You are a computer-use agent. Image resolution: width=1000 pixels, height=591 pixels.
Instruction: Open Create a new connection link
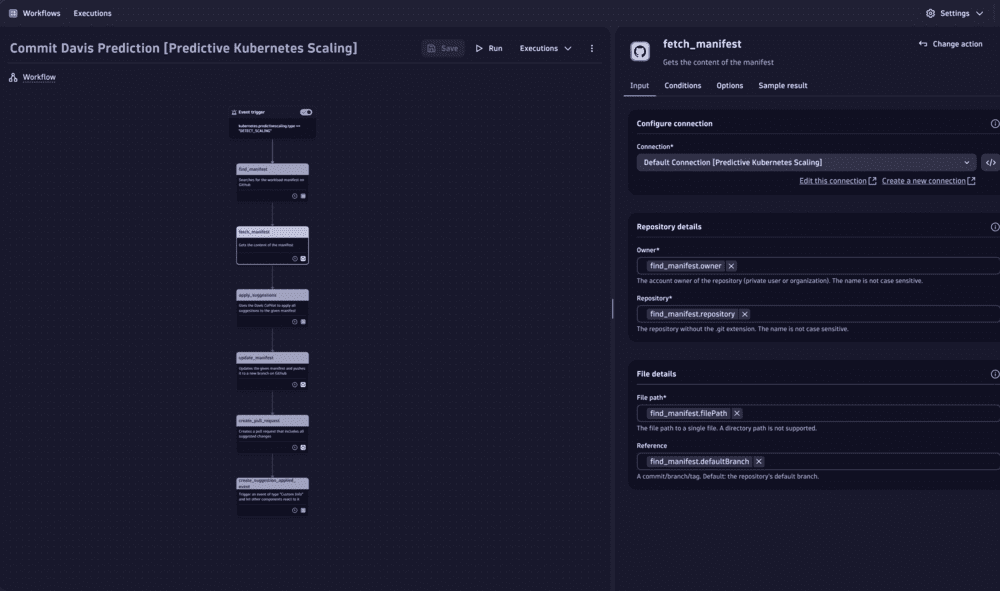point(929,181)
